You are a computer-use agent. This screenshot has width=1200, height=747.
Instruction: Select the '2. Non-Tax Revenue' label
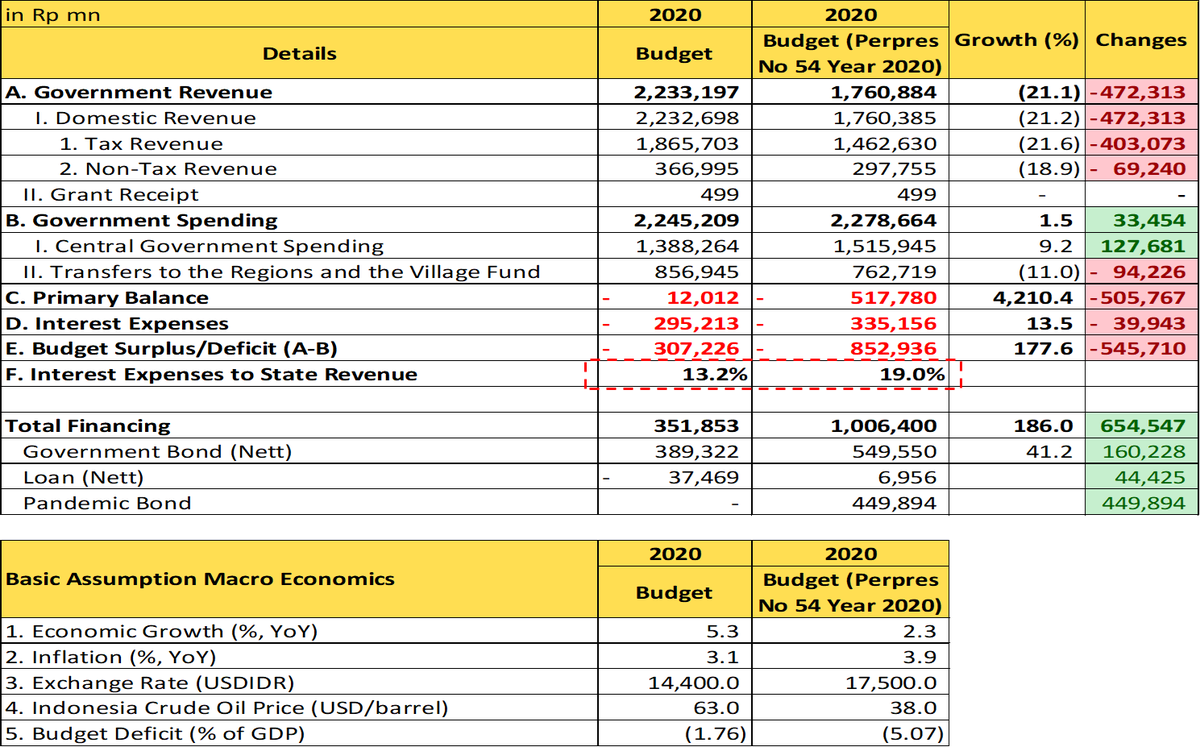coord(167,169)
